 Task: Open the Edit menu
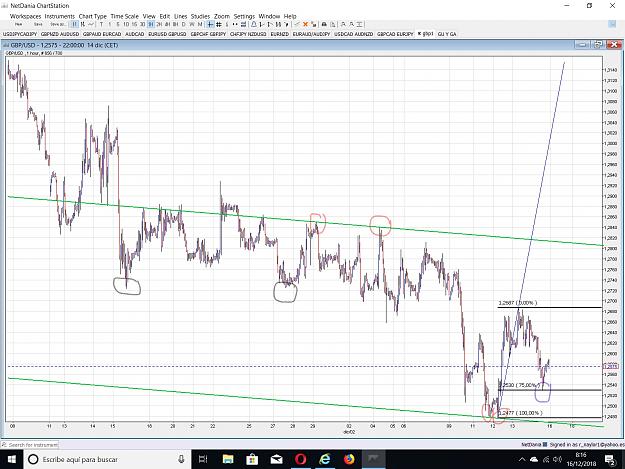click(165, 16)
